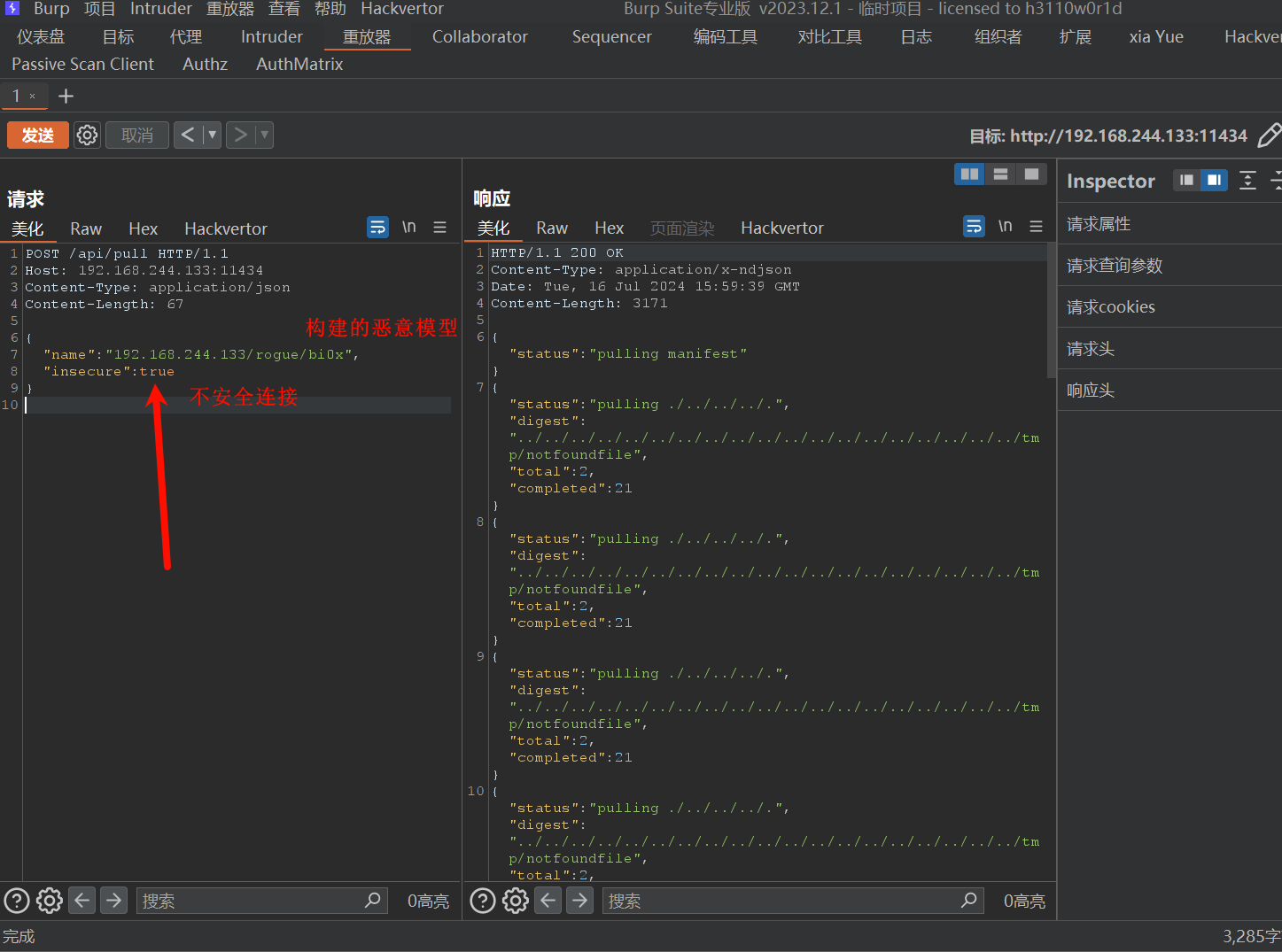Switch to Collaborator tab
This screenshot has width=1282, height=952.
pyautogui.click(x=480, y=36)
